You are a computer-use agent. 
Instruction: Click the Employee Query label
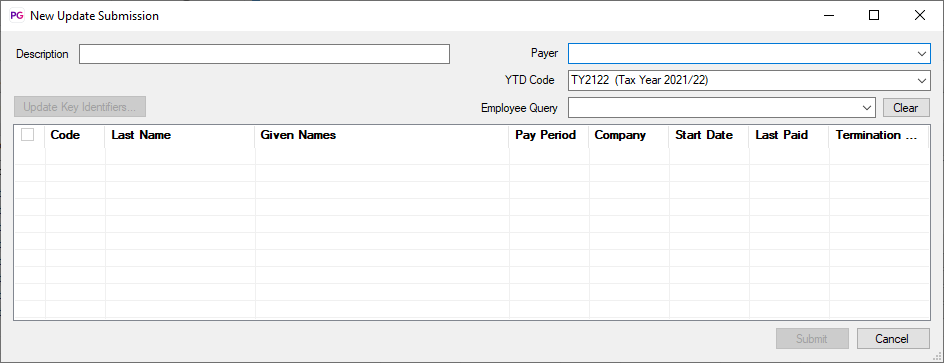(x=519, y=108)
